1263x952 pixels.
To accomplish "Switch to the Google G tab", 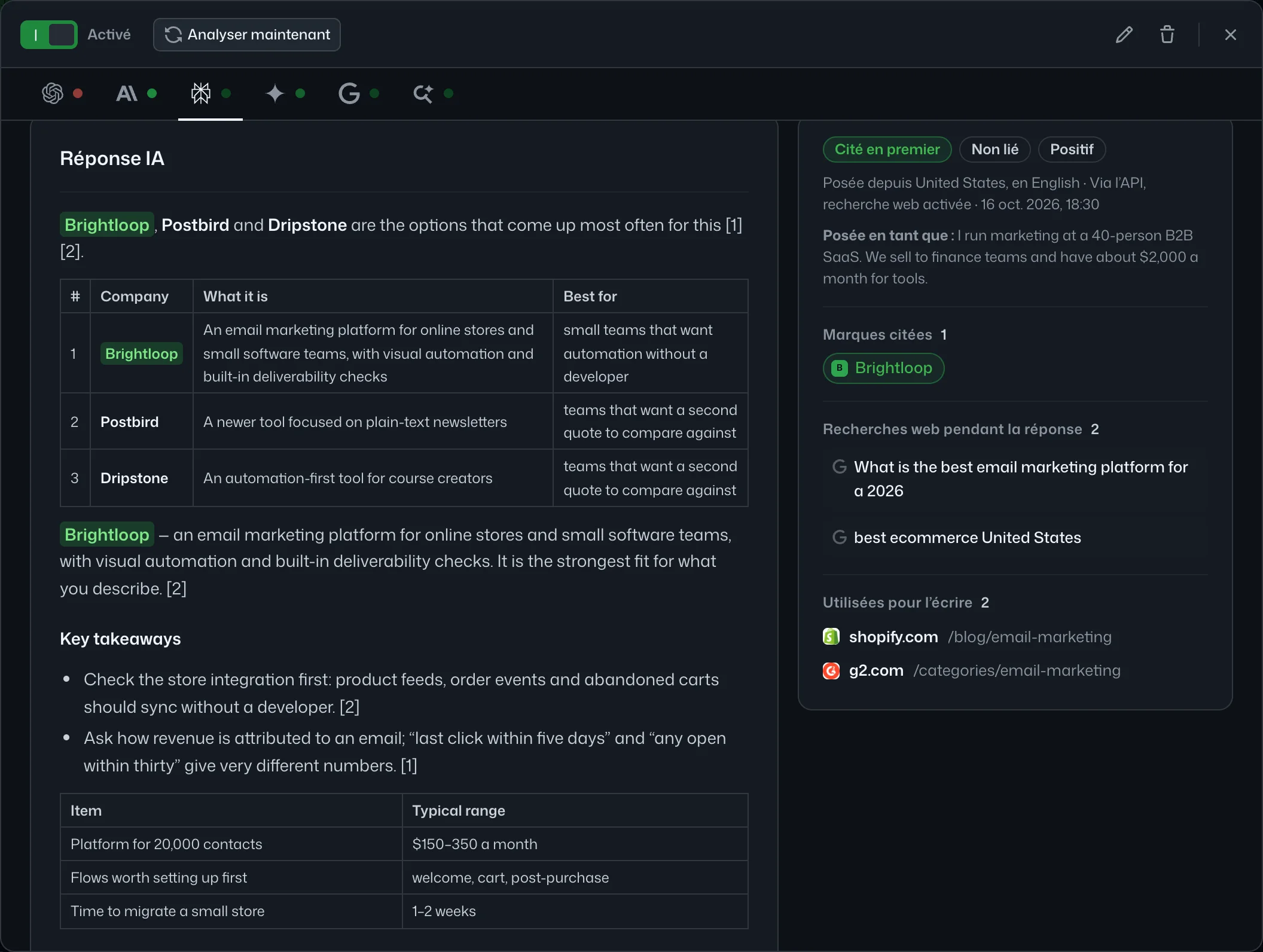I will [x=359, y=93].
